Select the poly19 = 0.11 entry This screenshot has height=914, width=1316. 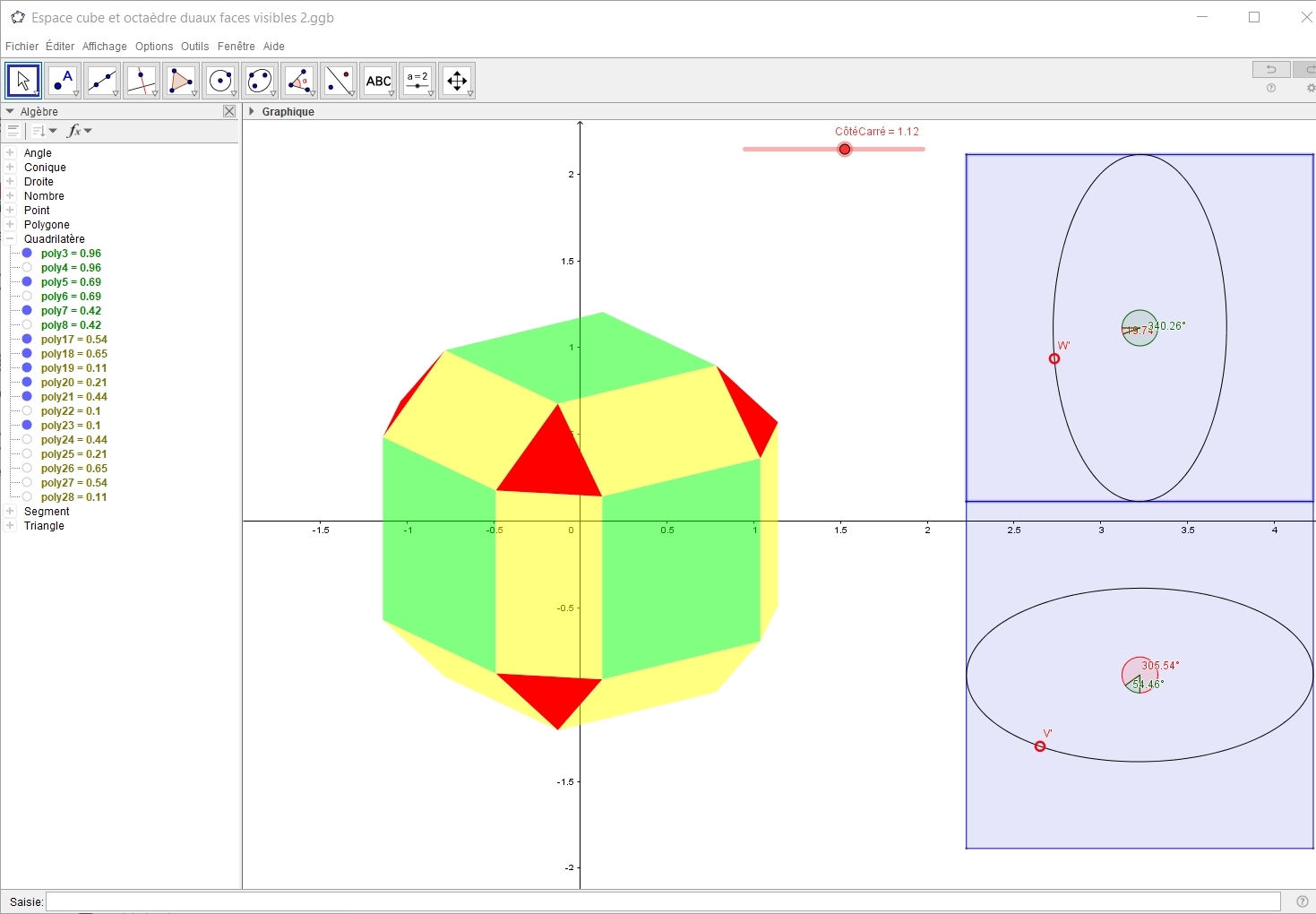point(74,368)
